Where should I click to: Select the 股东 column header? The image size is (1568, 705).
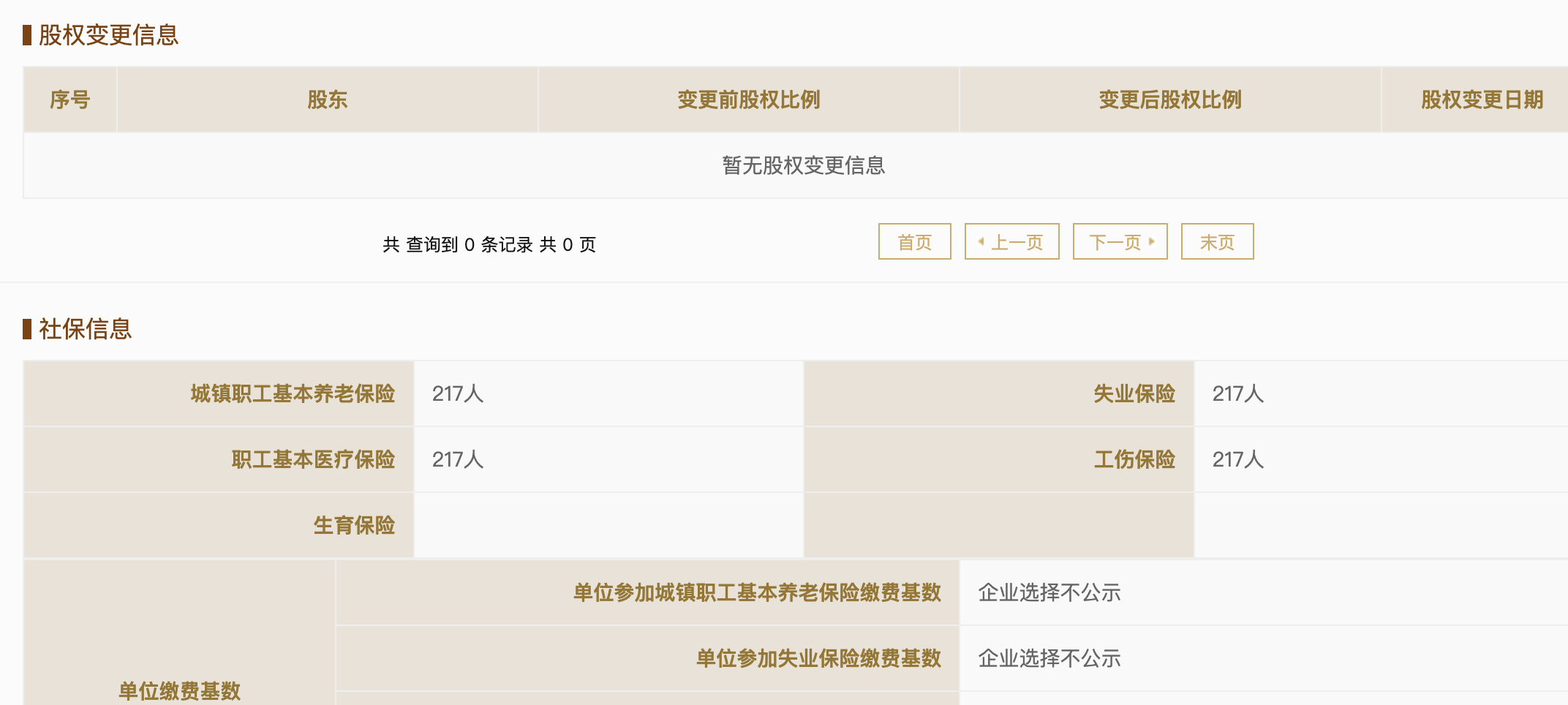[327, 99]
